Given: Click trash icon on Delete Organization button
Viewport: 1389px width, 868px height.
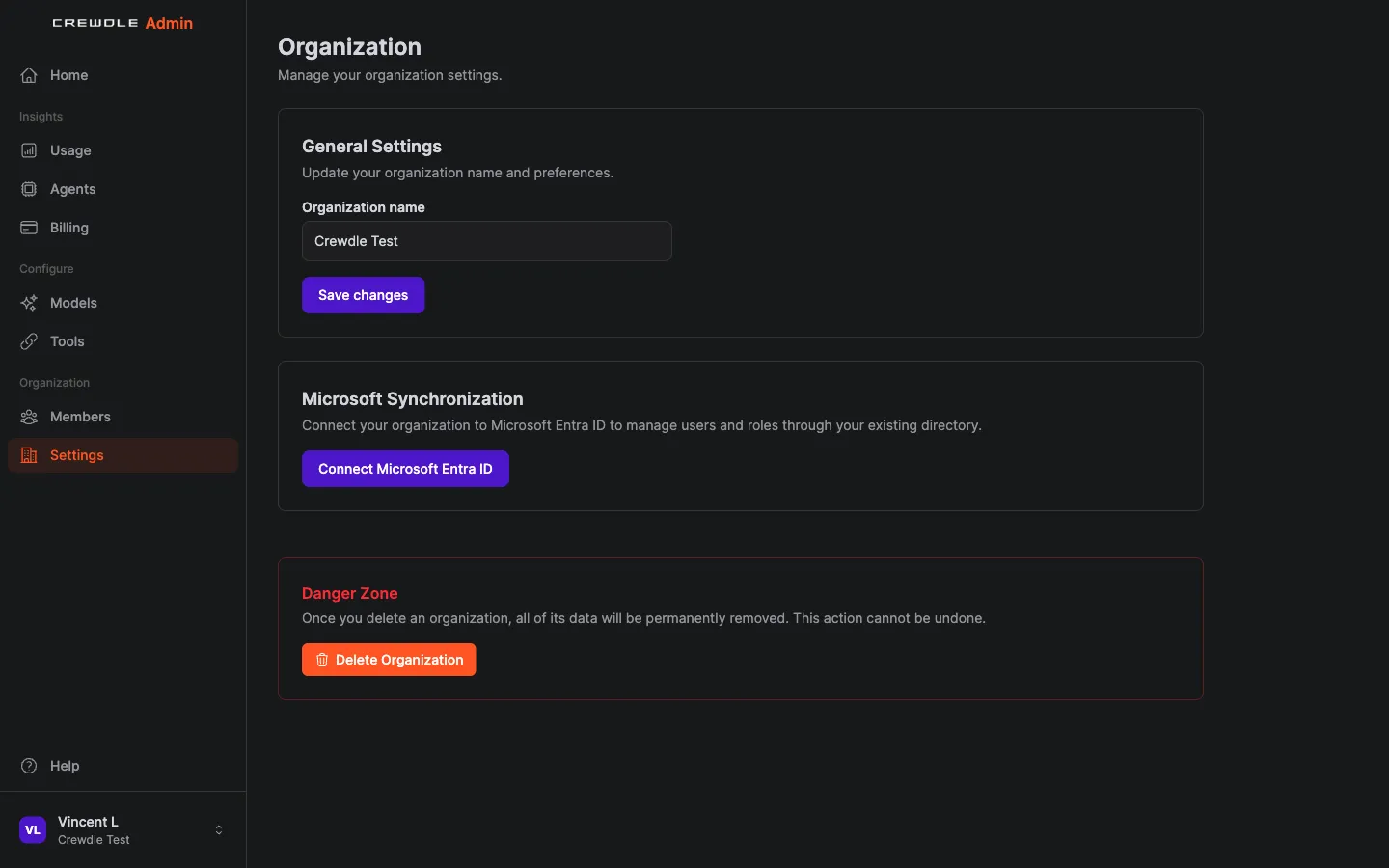Looking at the screenshot, I should 322,660.
